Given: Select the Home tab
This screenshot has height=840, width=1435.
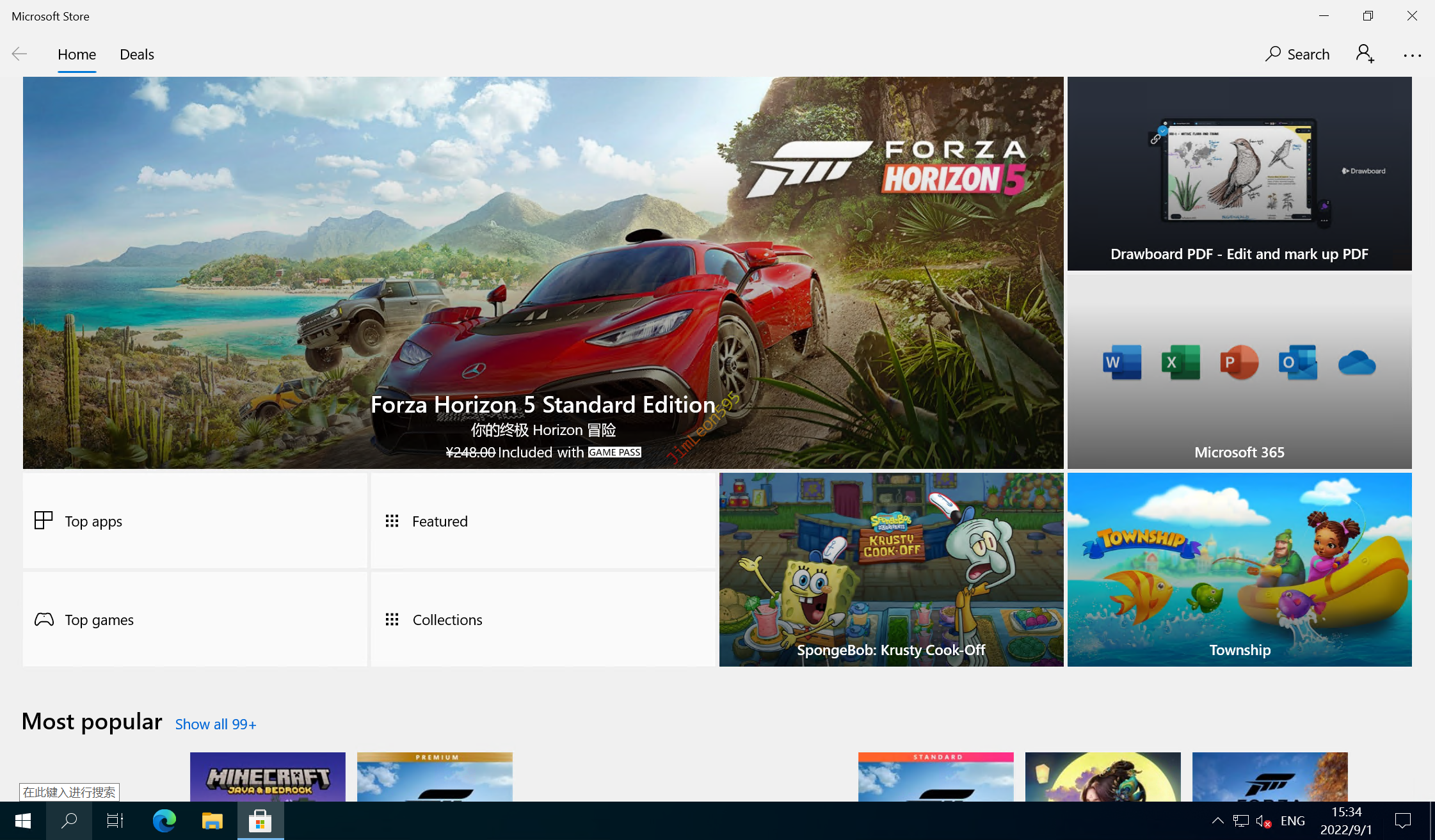Looking at the screenshot, I should pyautogui.click(x=77, y=54).
